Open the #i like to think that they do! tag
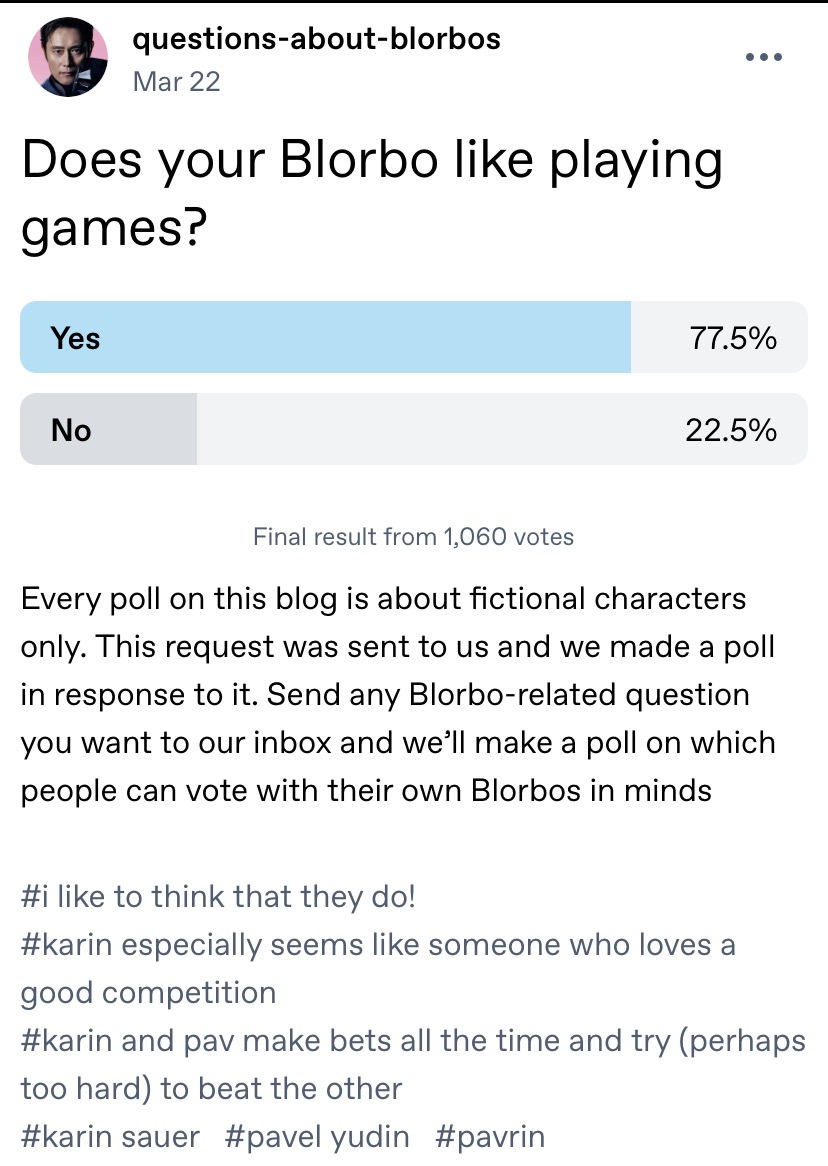828x1166 pixels. coord(218,897)
